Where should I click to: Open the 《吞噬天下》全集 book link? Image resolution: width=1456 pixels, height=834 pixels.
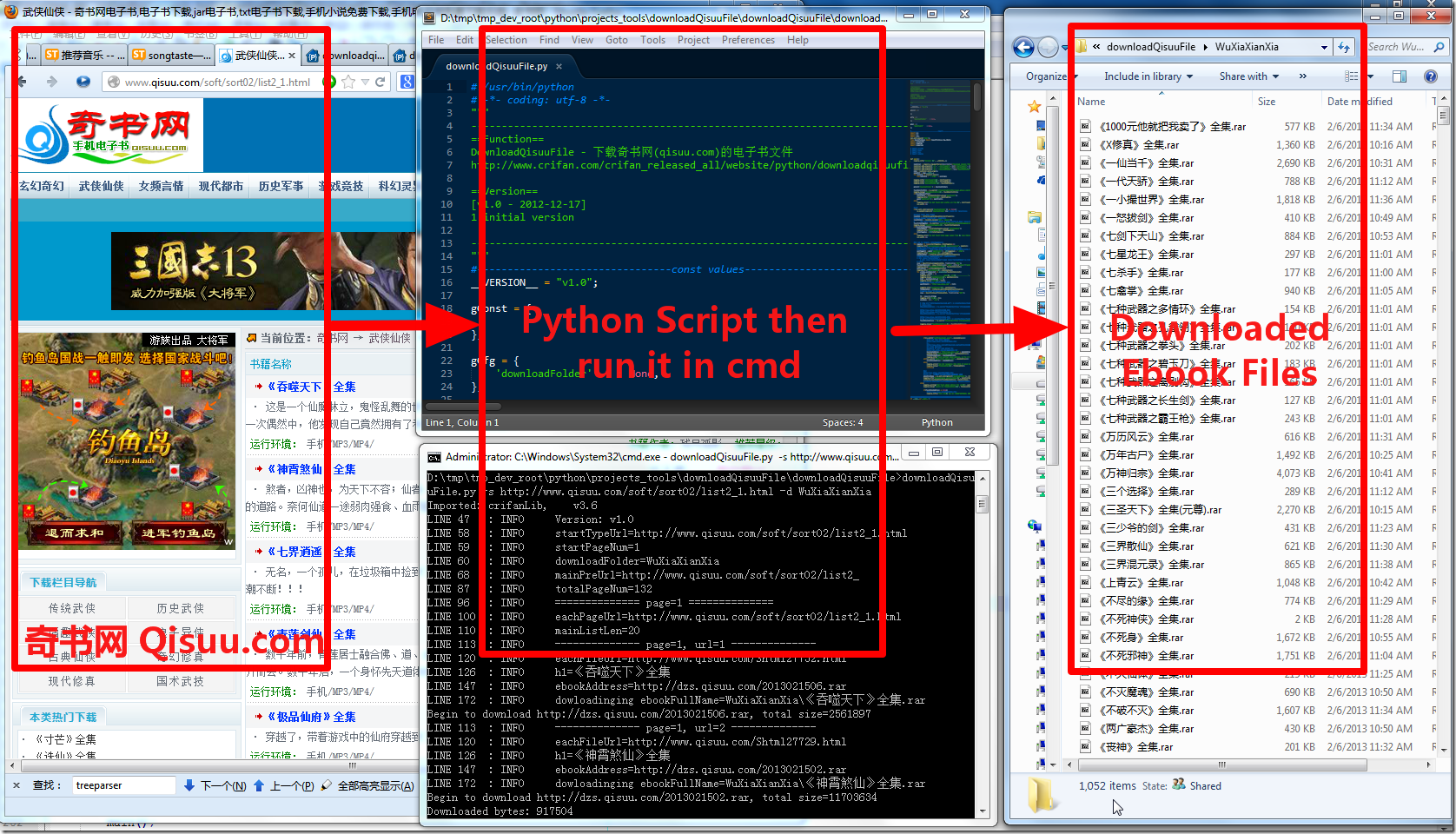click(312, 387)
